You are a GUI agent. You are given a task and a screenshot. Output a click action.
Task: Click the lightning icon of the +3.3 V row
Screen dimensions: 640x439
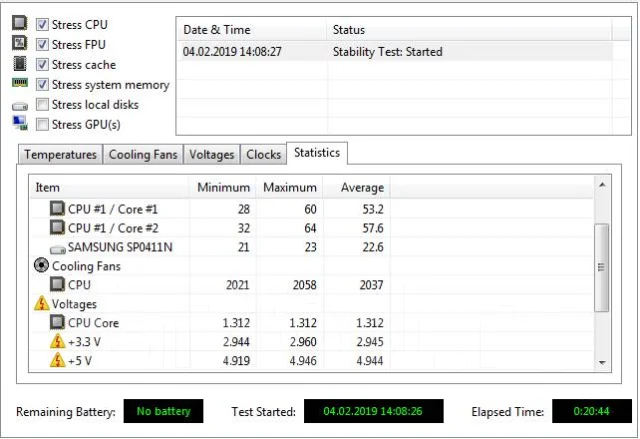point(58,341)
